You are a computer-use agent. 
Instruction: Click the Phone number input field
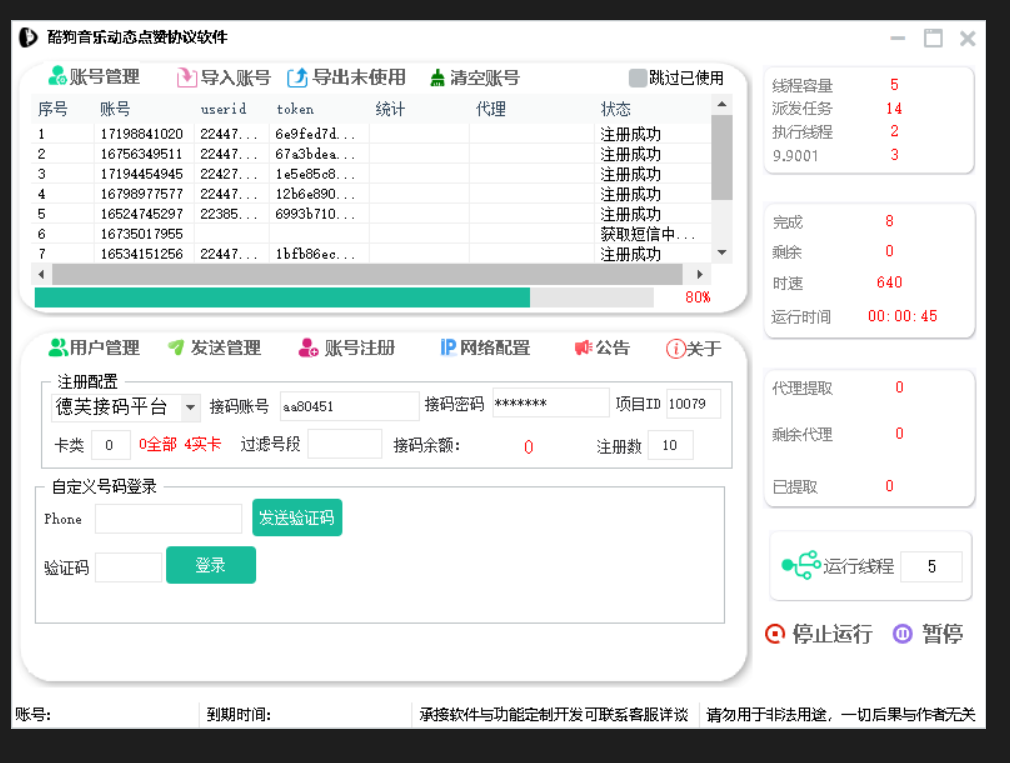[168, 519]
